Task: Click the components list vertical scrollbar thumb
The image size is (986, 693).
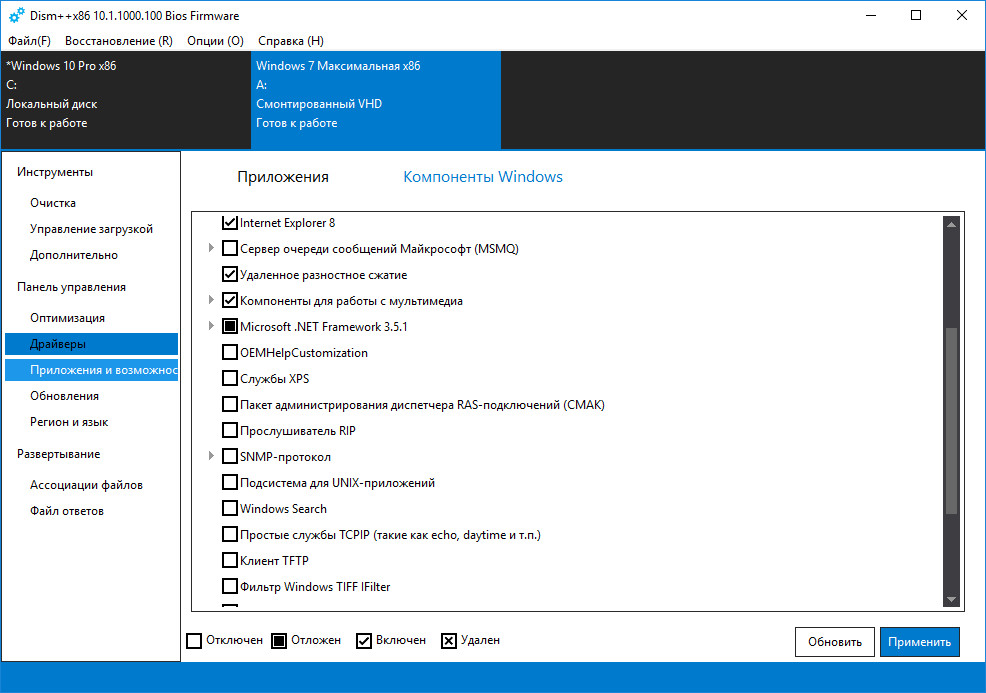Action: [x=951, y=420]
